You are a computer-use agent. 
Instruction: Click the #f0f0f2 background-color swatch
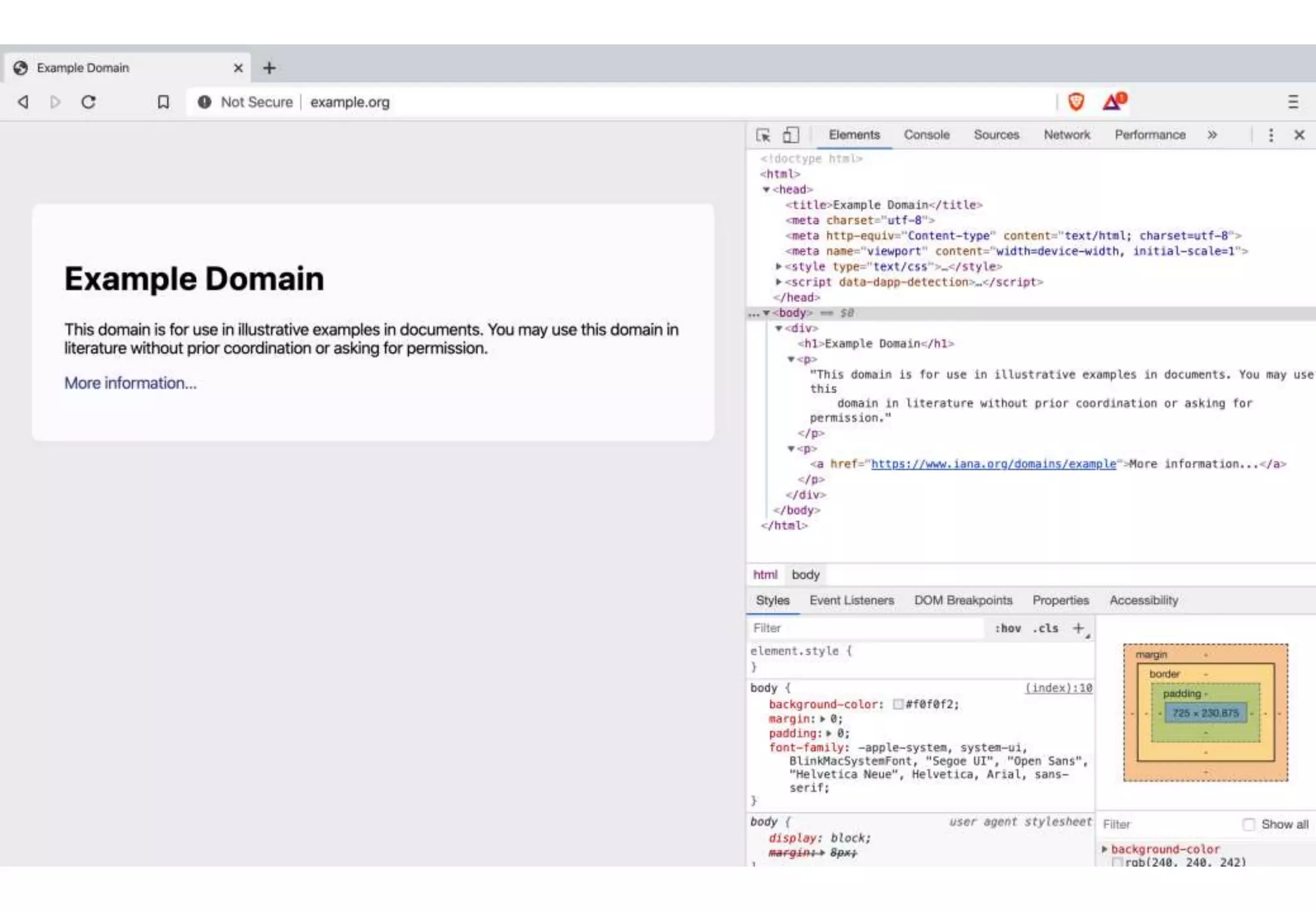(898, 704)
